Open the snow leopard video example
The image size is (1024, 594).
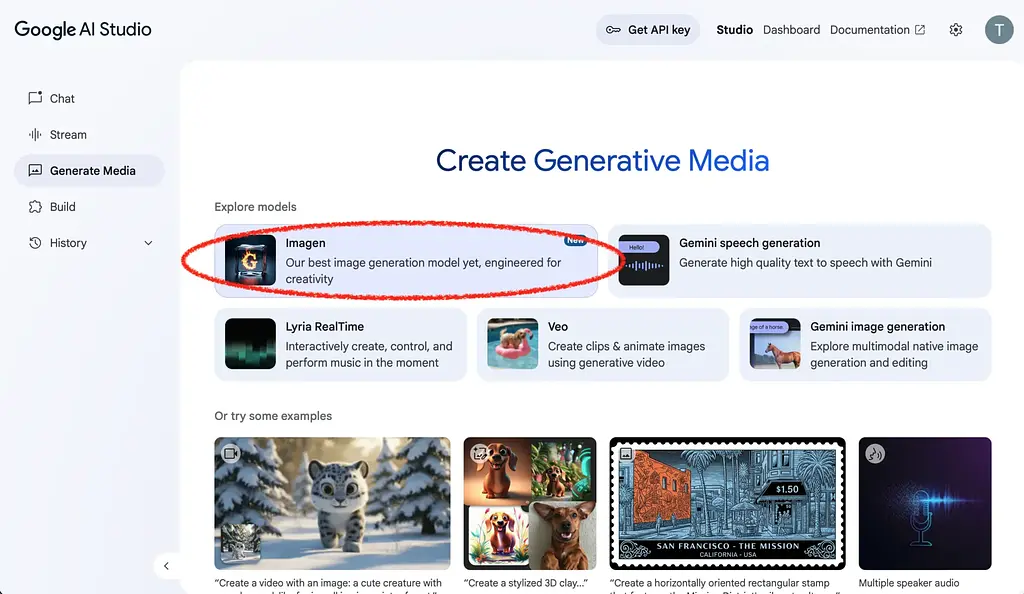tap(332, 503)
